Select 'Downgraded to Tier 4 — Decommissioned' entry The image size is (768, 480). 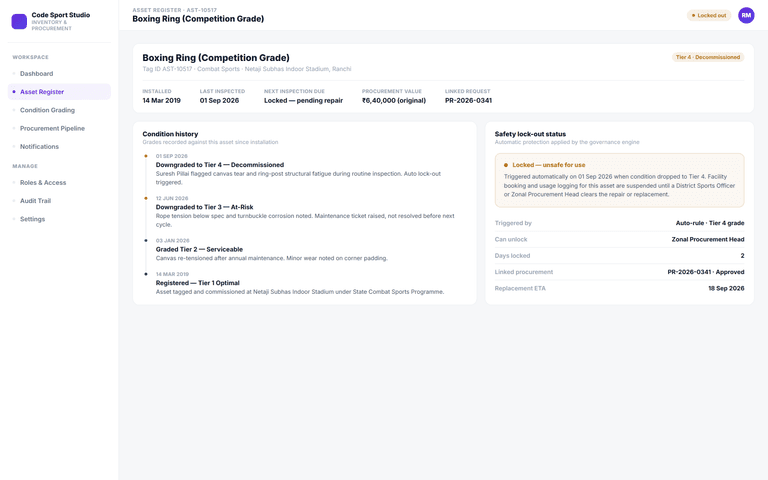coord(220,165)
